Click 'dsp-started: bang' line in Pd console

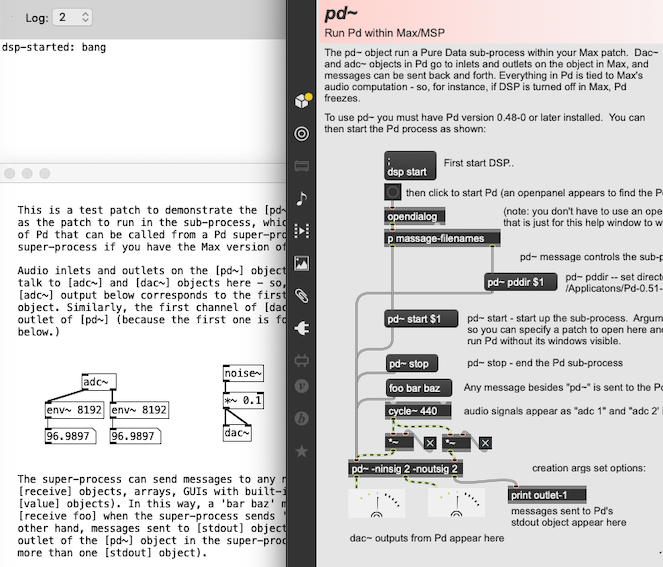[54, 47]
